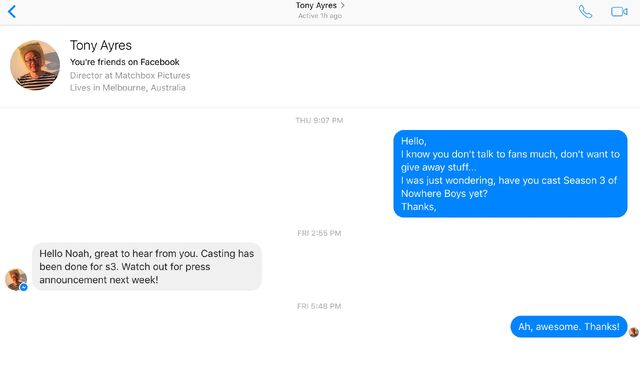This screenshot has width=640, height=391.
Task: Tap the THU 9:07 PM timestamp
Action: coord(319,120)
